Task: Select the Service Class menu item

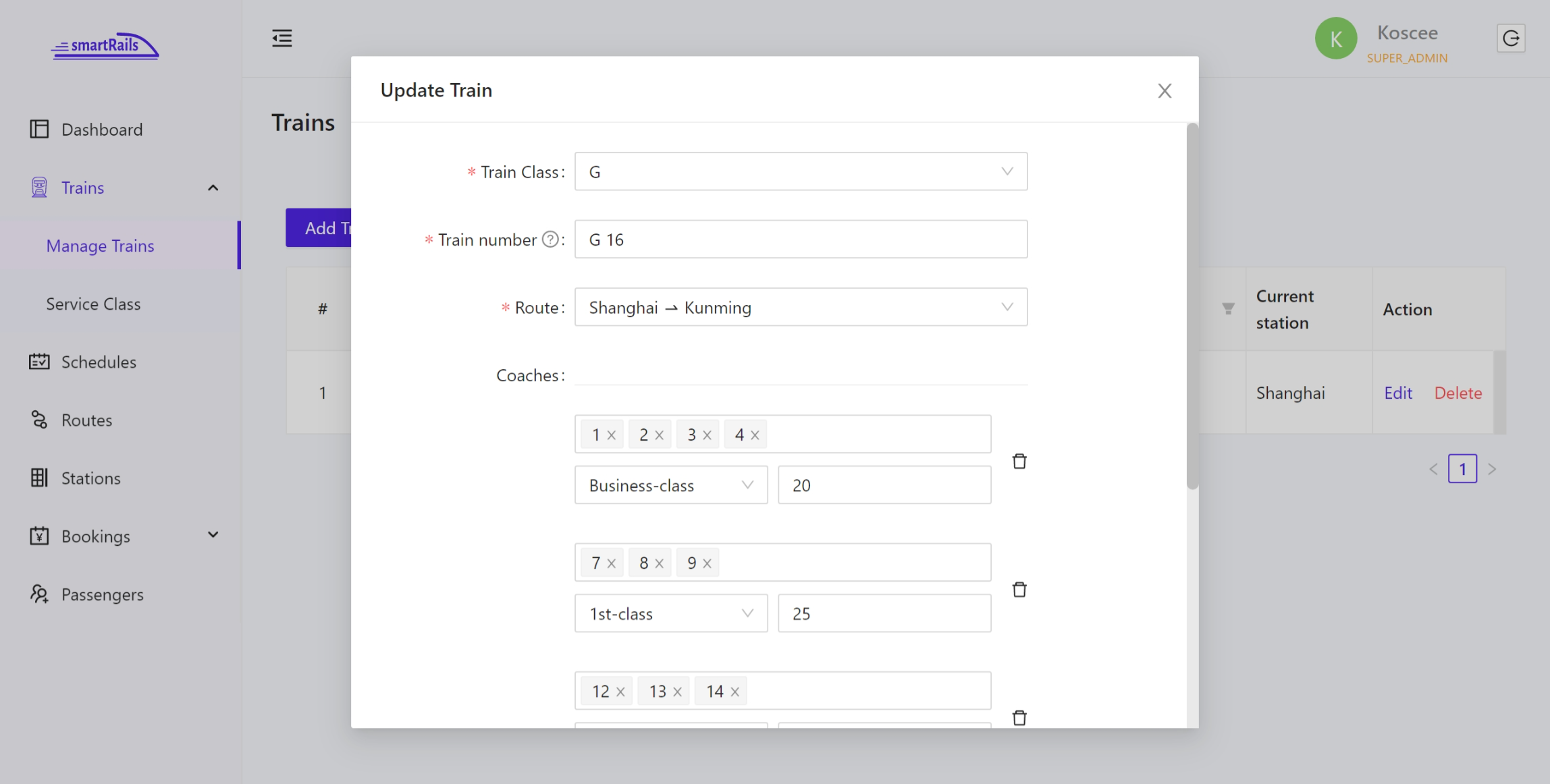Action: (x=93, y=303)
